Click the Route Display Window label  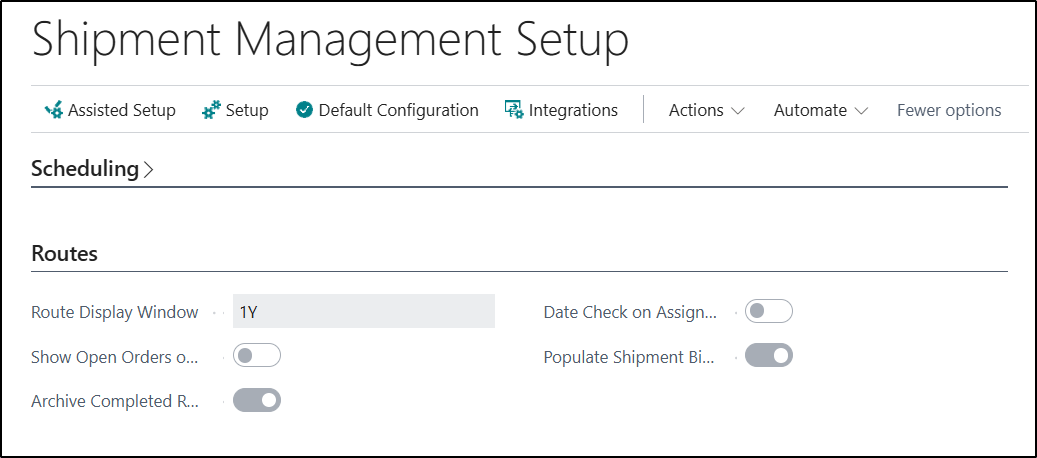pyautogui.click(x=114, y=312)
